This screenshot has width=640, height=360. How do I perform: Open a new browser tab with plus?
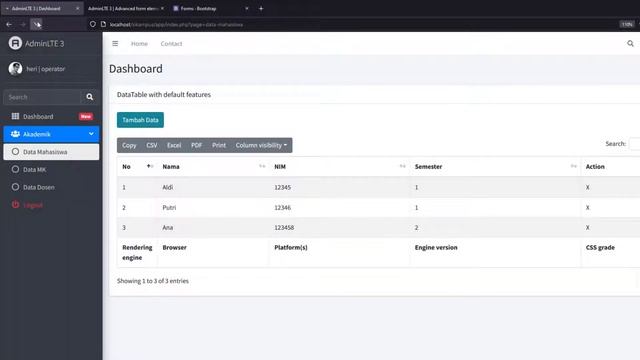coord(261,8)
